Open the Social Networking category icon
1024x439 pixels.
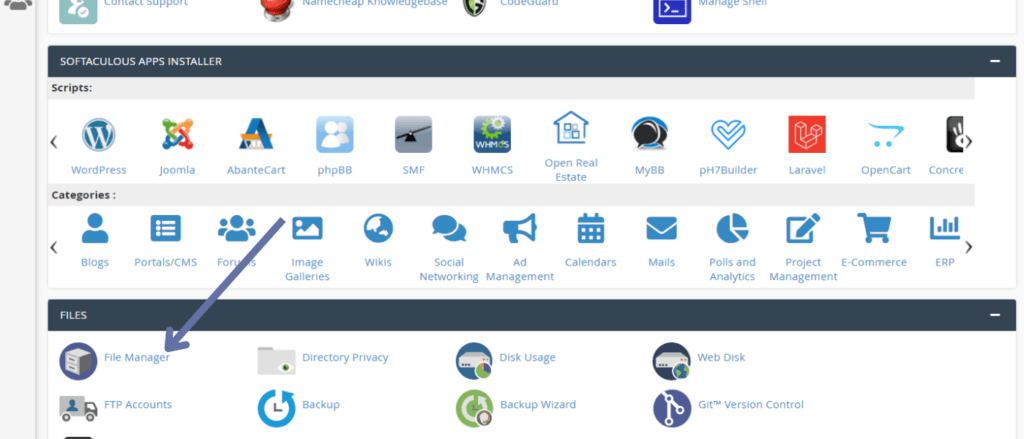tap(449, 229)
